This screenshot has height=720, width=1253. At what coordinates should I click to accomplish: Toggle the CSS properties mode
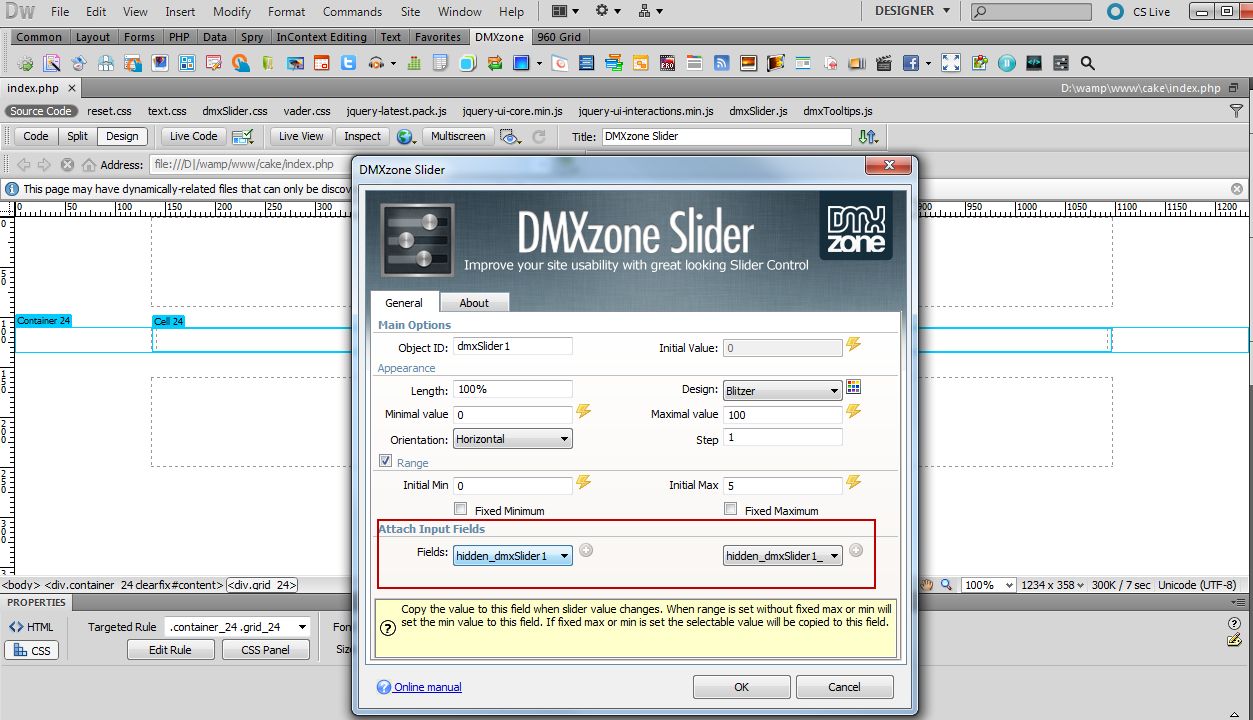pos(31,650)
